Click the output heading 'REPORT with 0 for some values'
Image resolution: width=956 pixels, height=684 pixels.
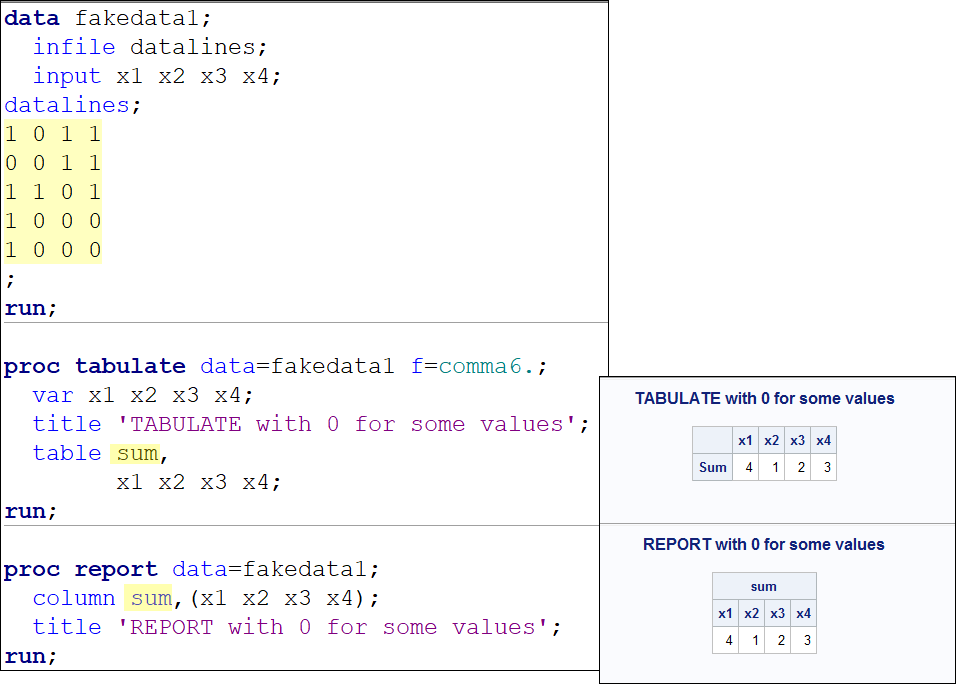click(x=764, y=544)
